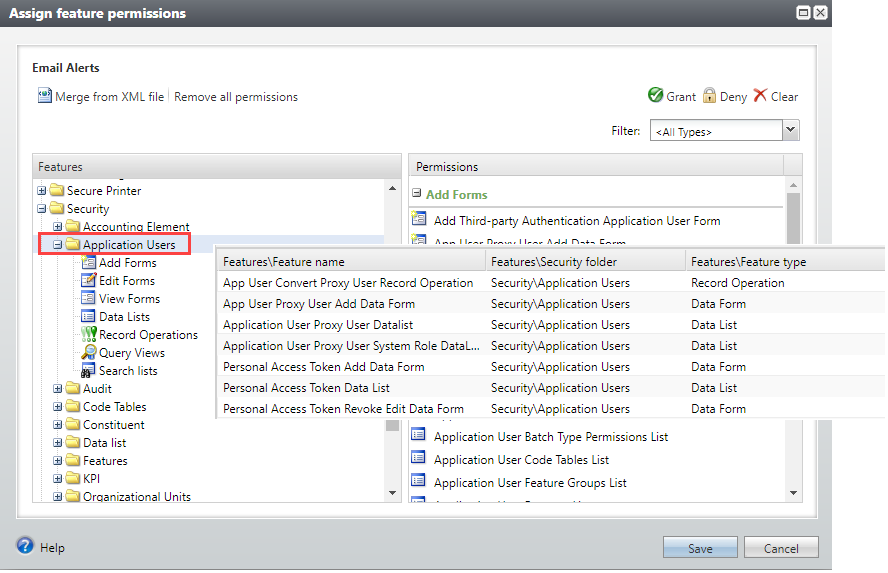Select Personal Access Token Data List row
The height and width of the screenshot is (573, 888).
tap(551, 388)
